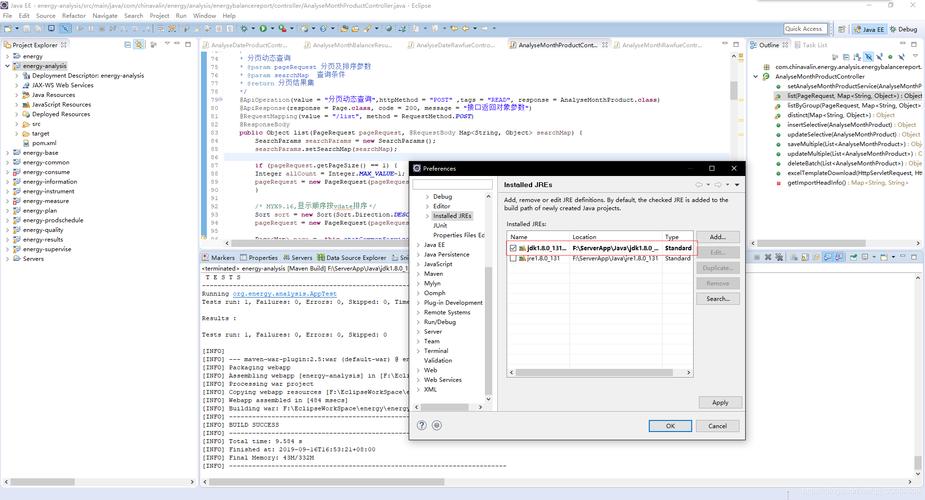Check the jre1.8.0_131 JRE checkbox
The width and height of the screenshot is (925, 500).
(x=513, y=258)
